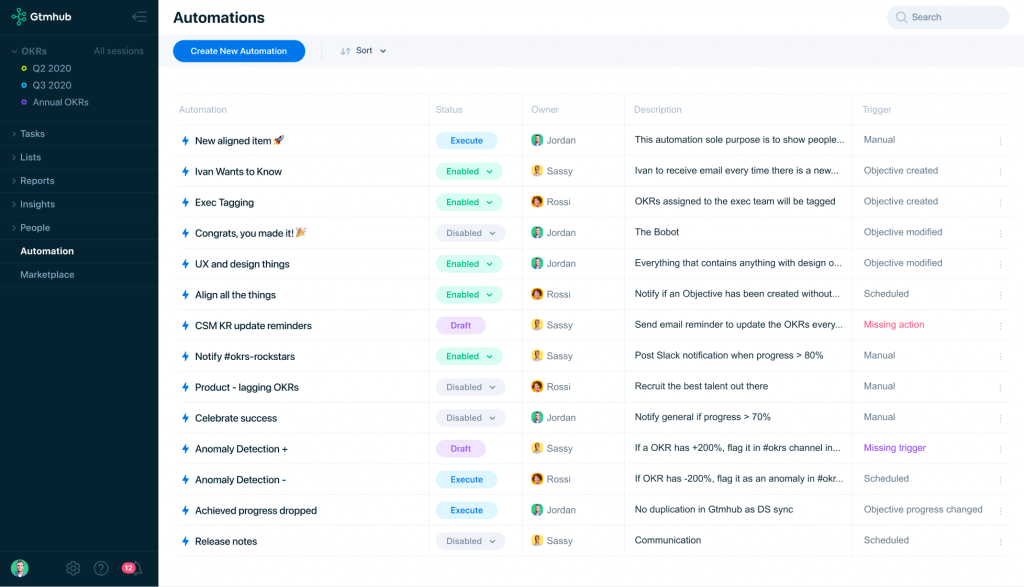Click Jordan's avatar in New aligned item row
This screenshot has height=587, width=1024.
537,140
